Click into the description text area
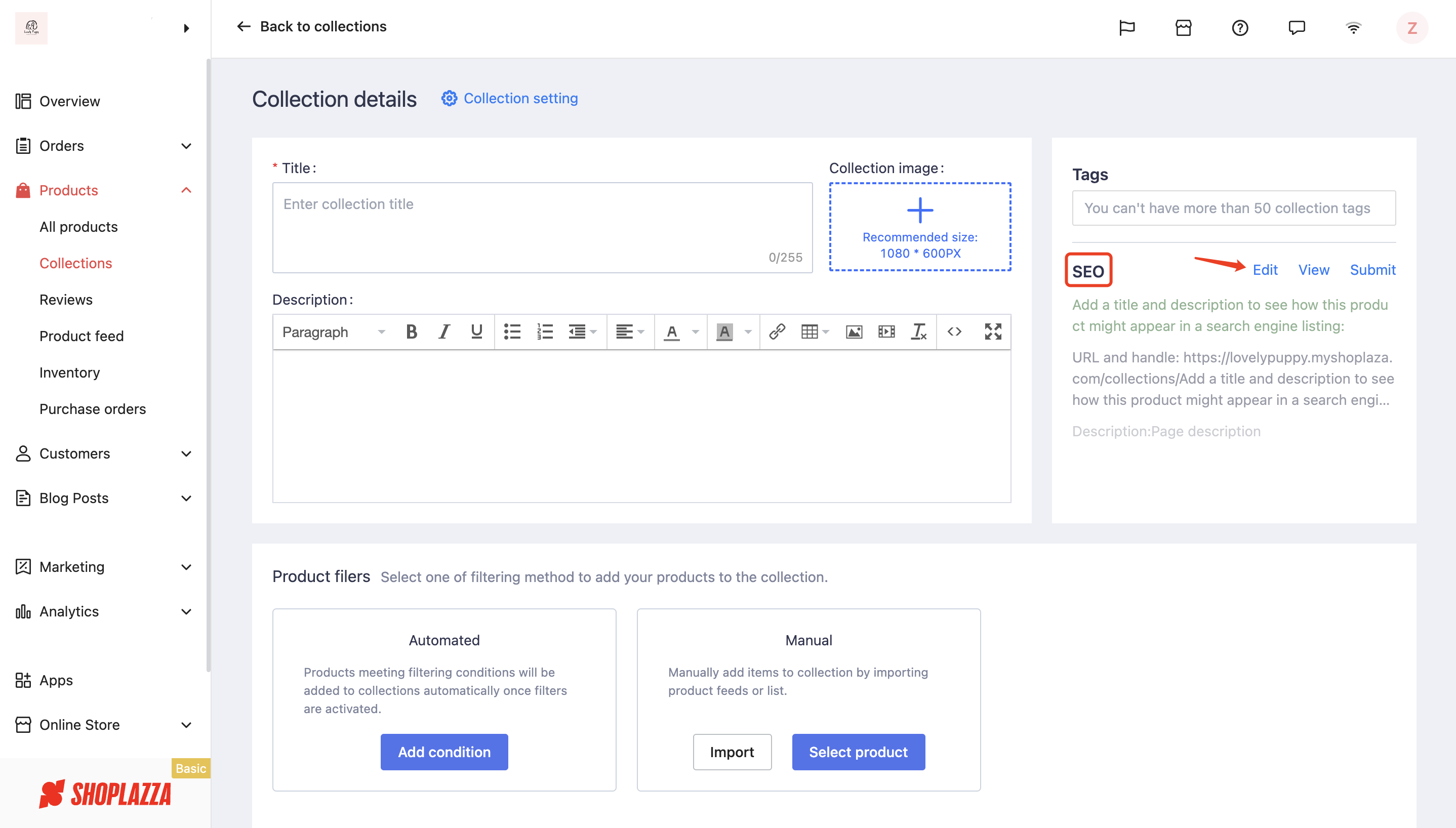The width and height of the screenshot is (1456, 828). 641,426
